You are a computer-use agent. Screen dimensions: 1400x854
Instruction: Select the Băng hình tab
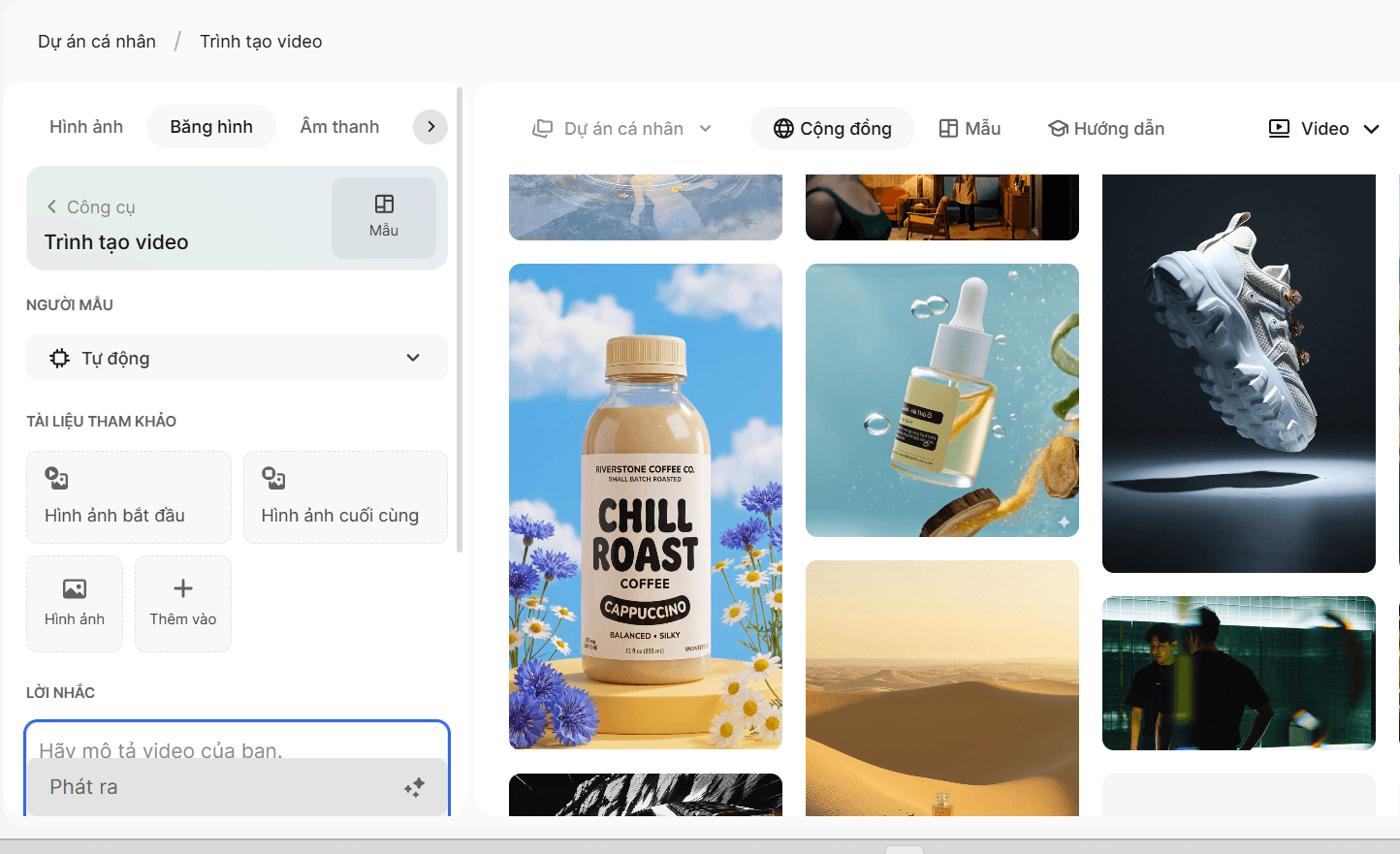pos(211,127)
